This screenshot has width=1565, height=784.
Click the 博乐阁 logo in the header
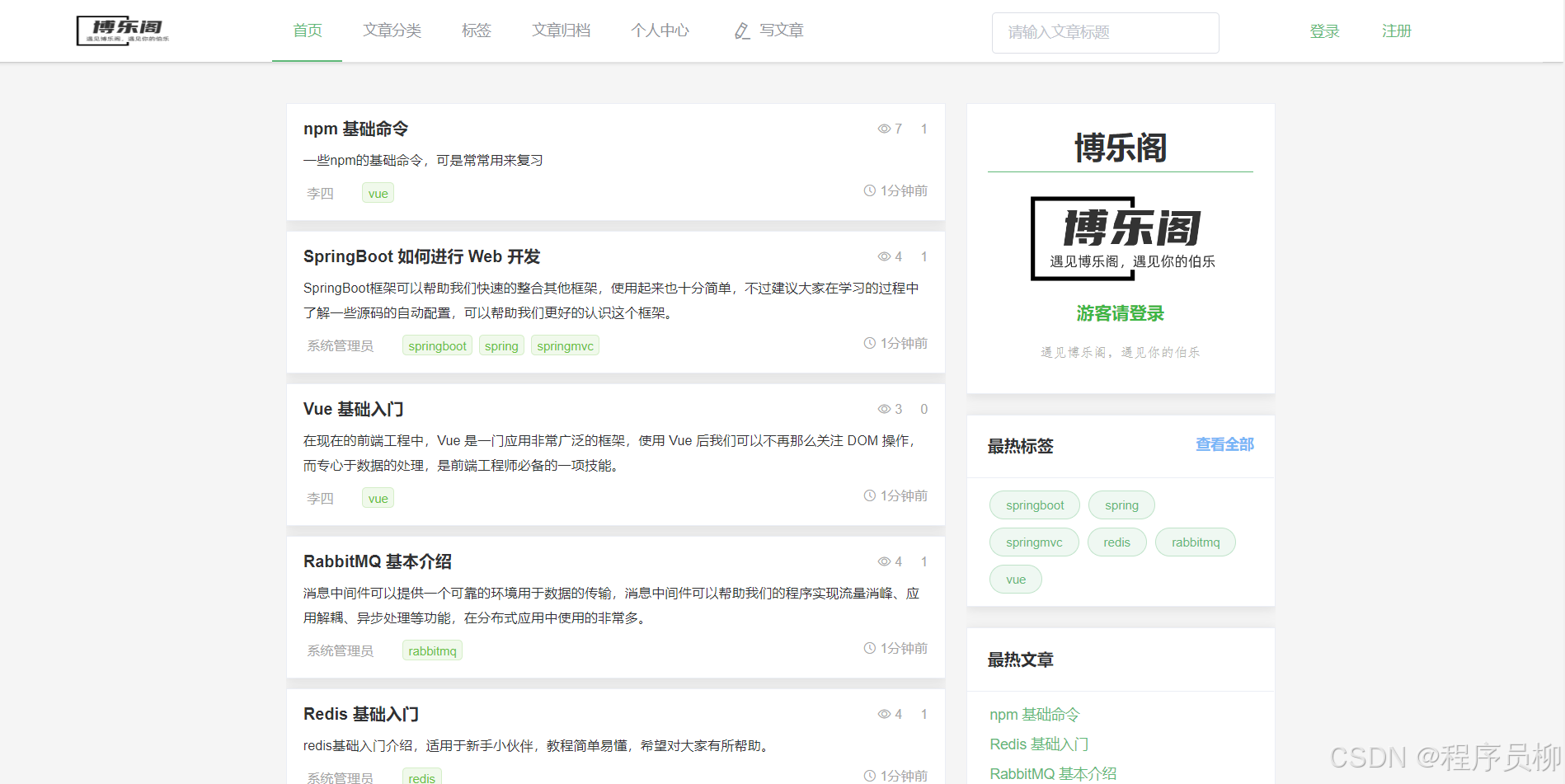(x=123, y=31)
